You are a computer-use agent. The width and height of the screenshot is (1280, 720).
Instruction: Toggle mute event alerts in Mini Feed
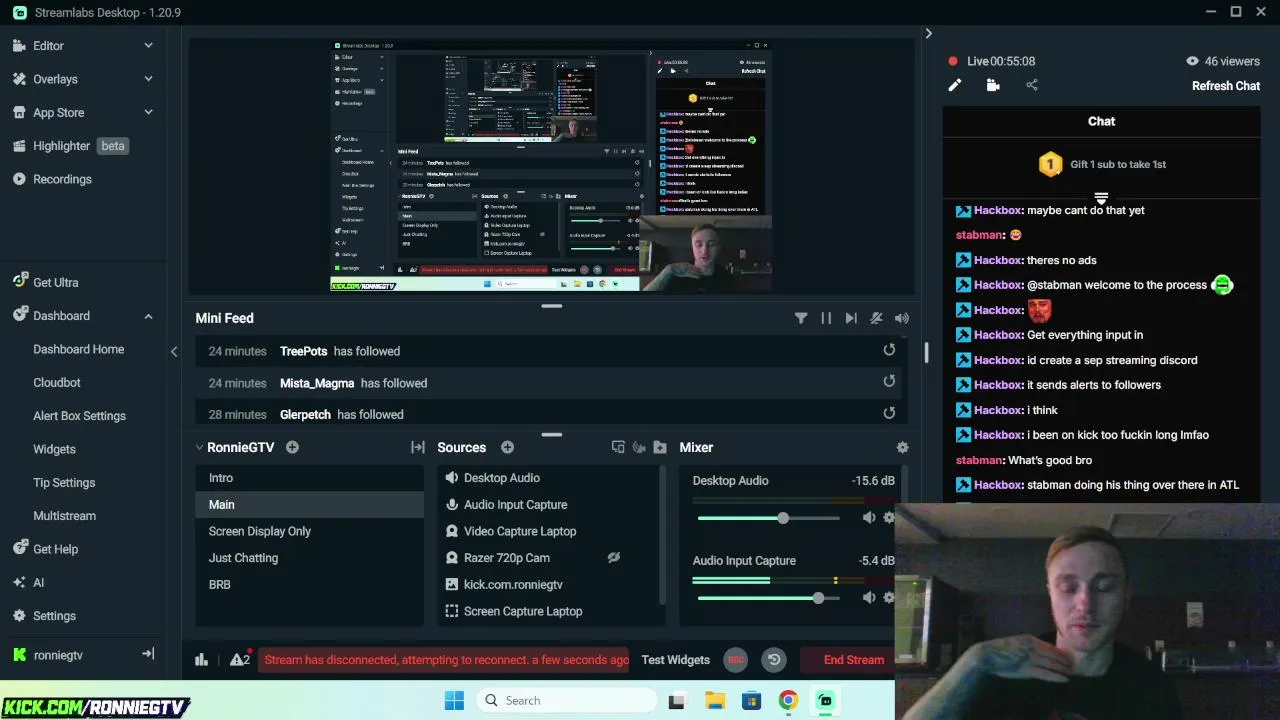(x=876, y=318)
